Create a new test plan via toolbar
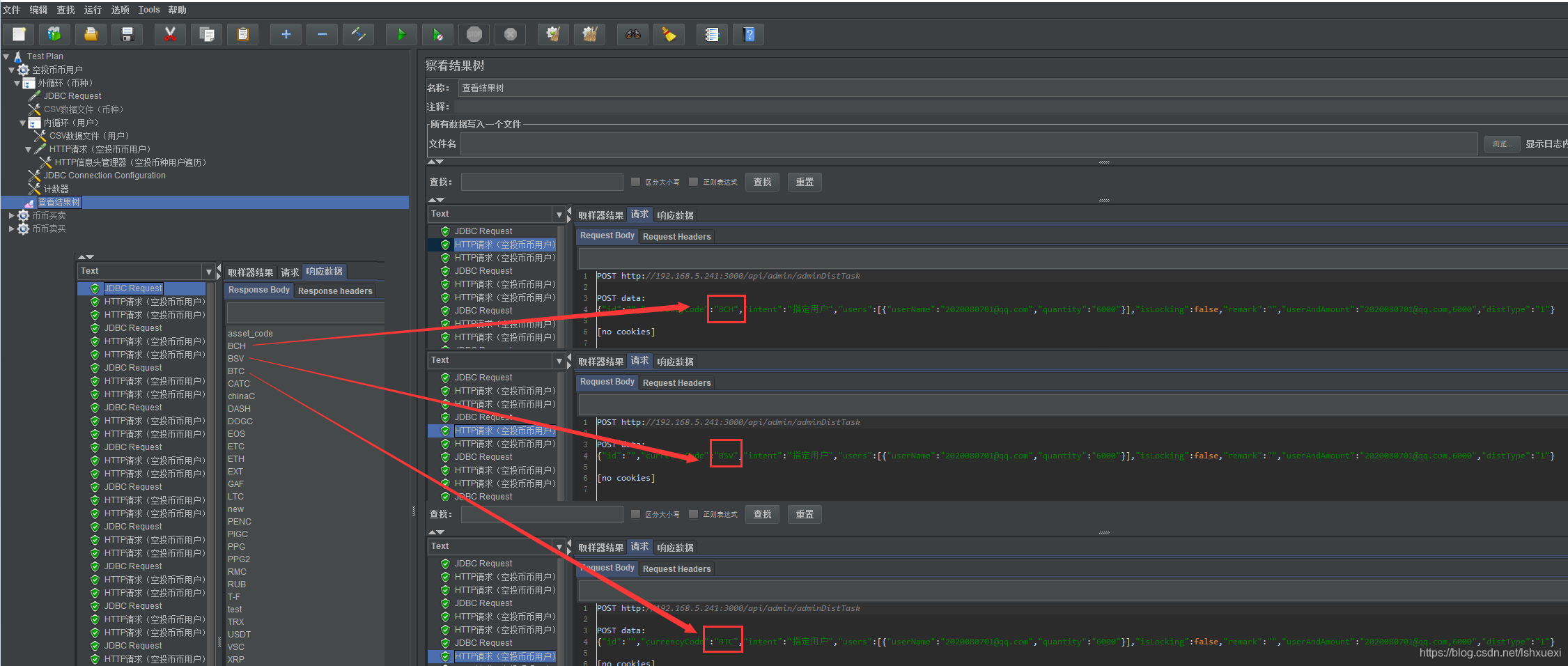The width and height of the screenshot is (1568, 666). click(19, 34)
